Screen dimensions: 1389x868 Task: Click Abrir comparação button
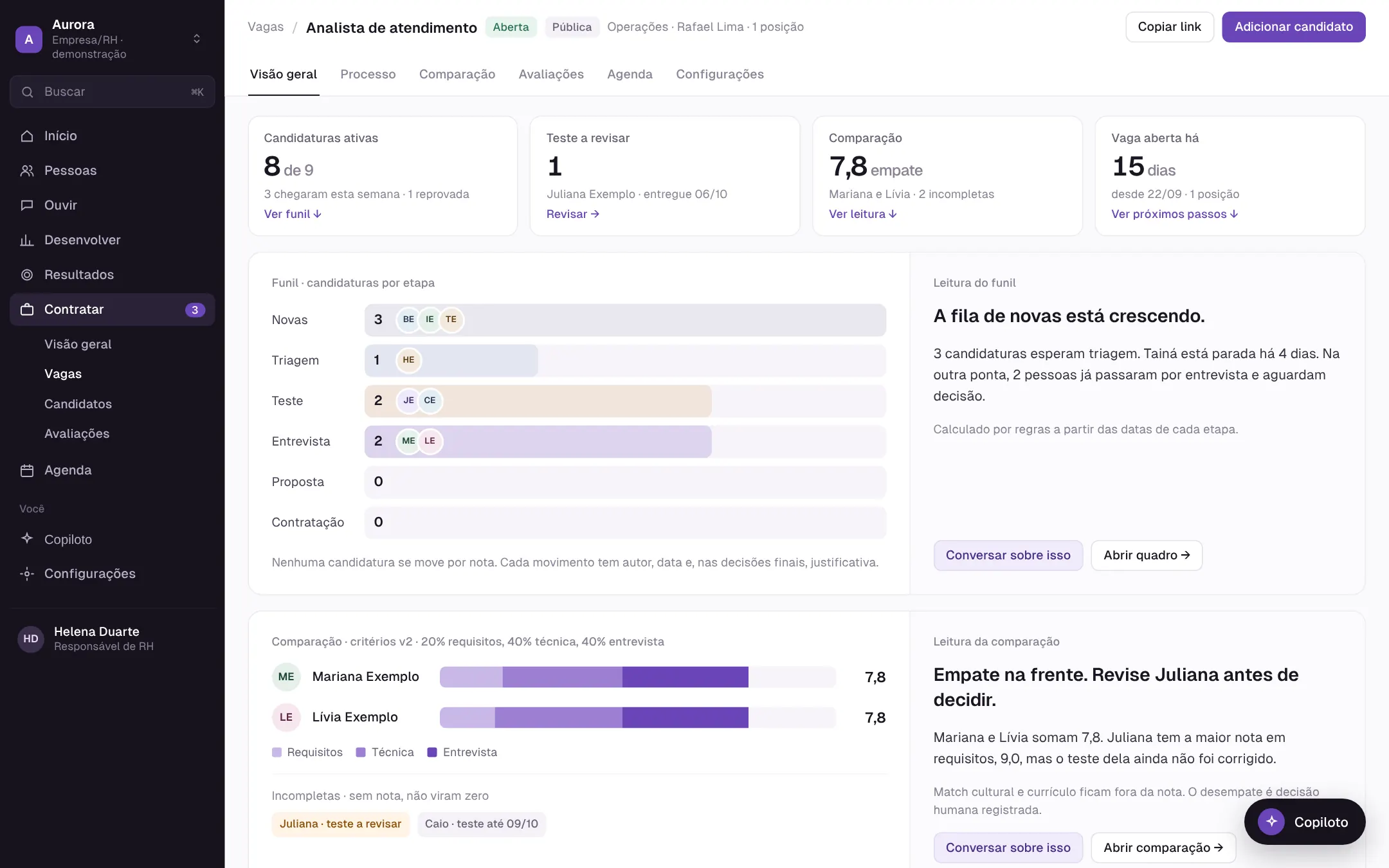1163,847
